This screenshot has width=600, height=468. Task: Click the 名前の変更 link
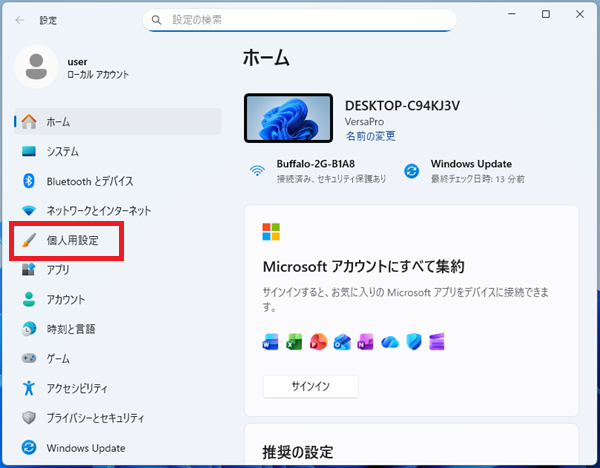(370, 135)
